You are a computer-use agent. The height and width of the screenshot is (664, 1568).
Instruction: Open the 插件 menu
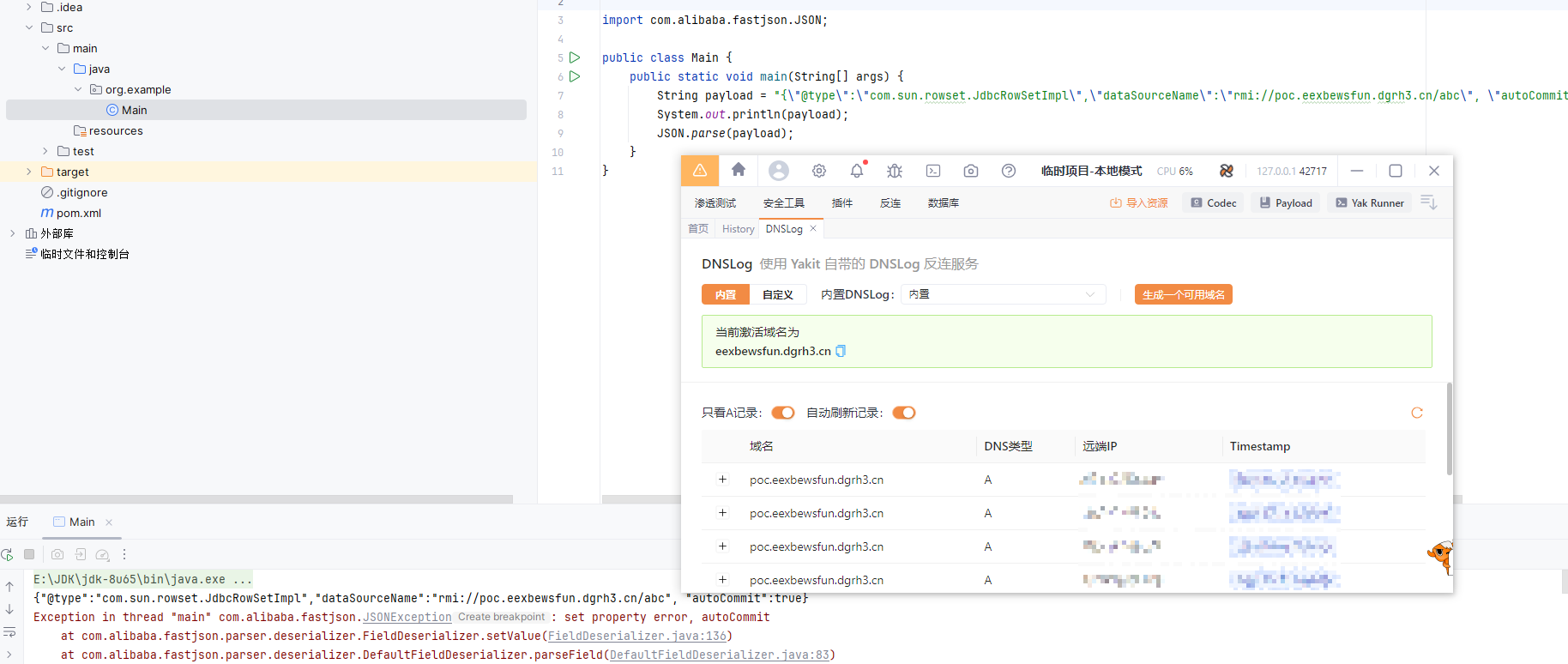tap(842, 203)
